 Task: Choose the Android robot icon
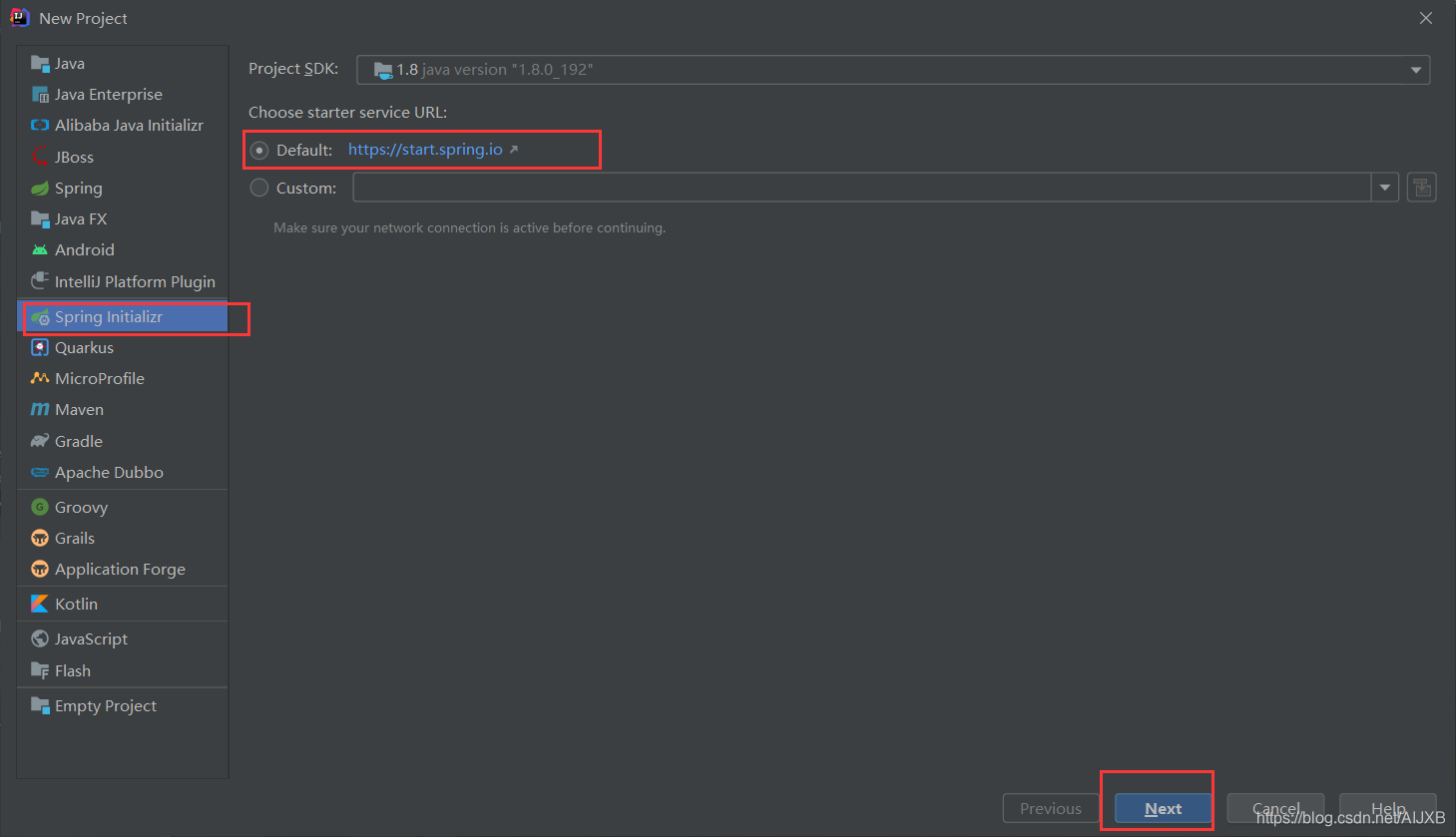(40, 250)
